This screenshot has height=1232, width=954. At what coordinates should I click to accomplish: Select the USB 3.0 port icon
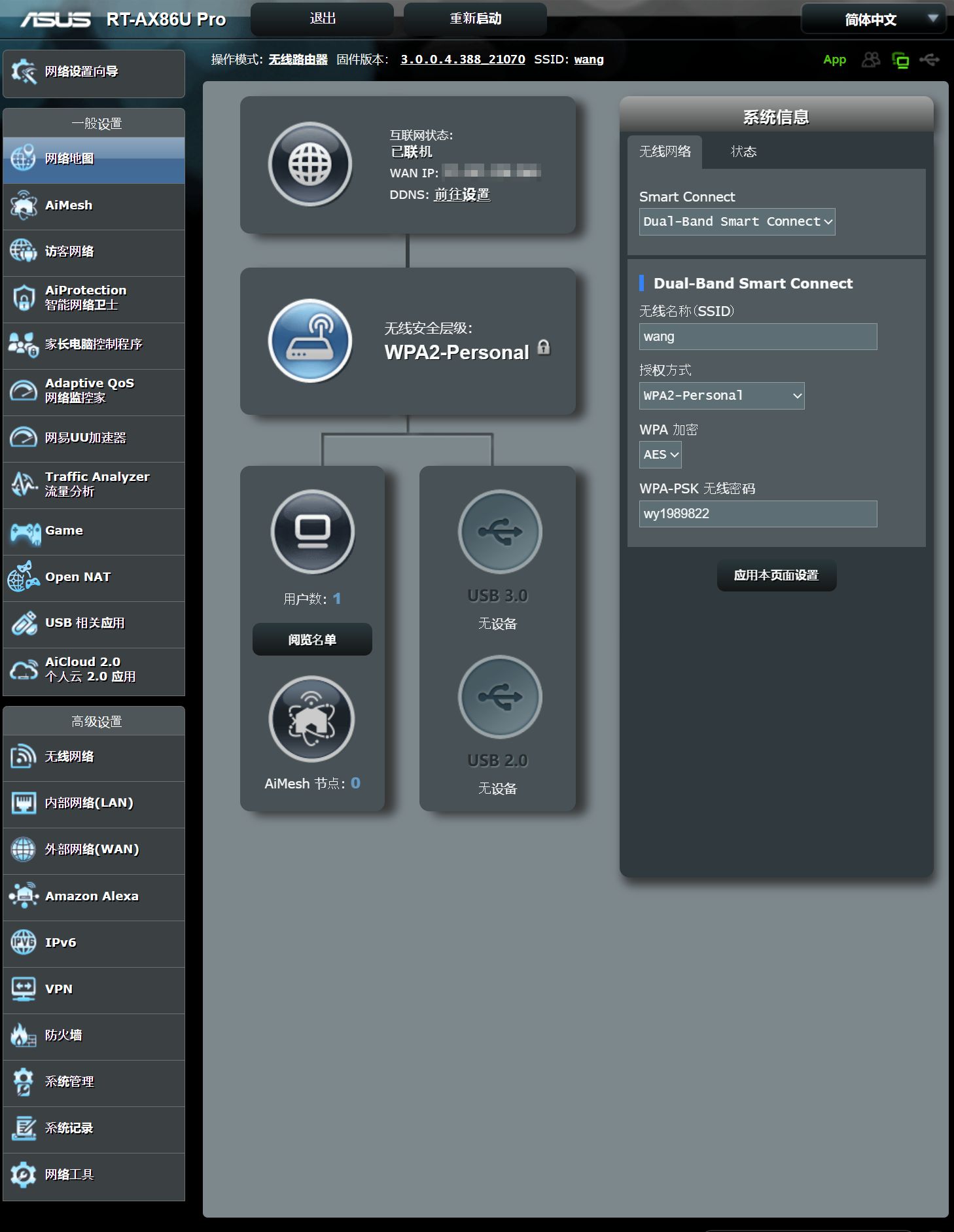[500, 531]
